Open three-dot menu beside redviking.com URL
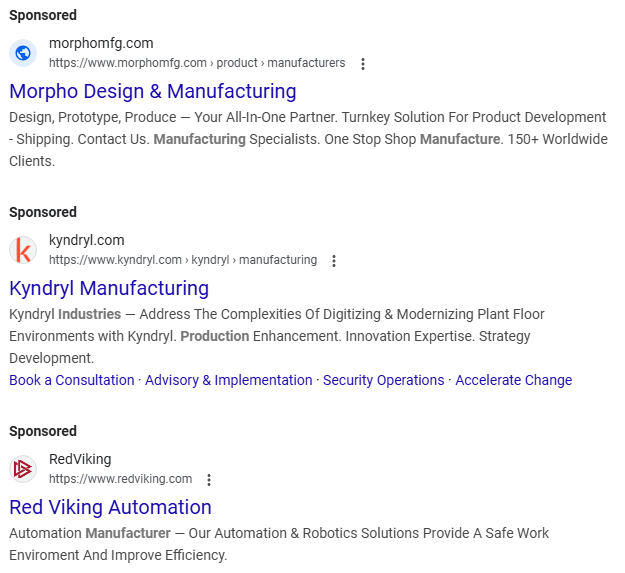The image size is (625, 573). point(209,480)
